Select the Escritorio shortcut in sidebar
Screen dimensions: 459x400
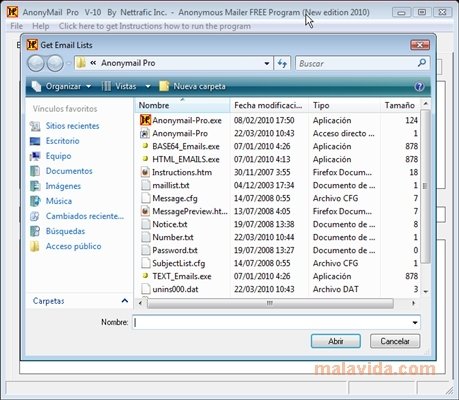62,141
